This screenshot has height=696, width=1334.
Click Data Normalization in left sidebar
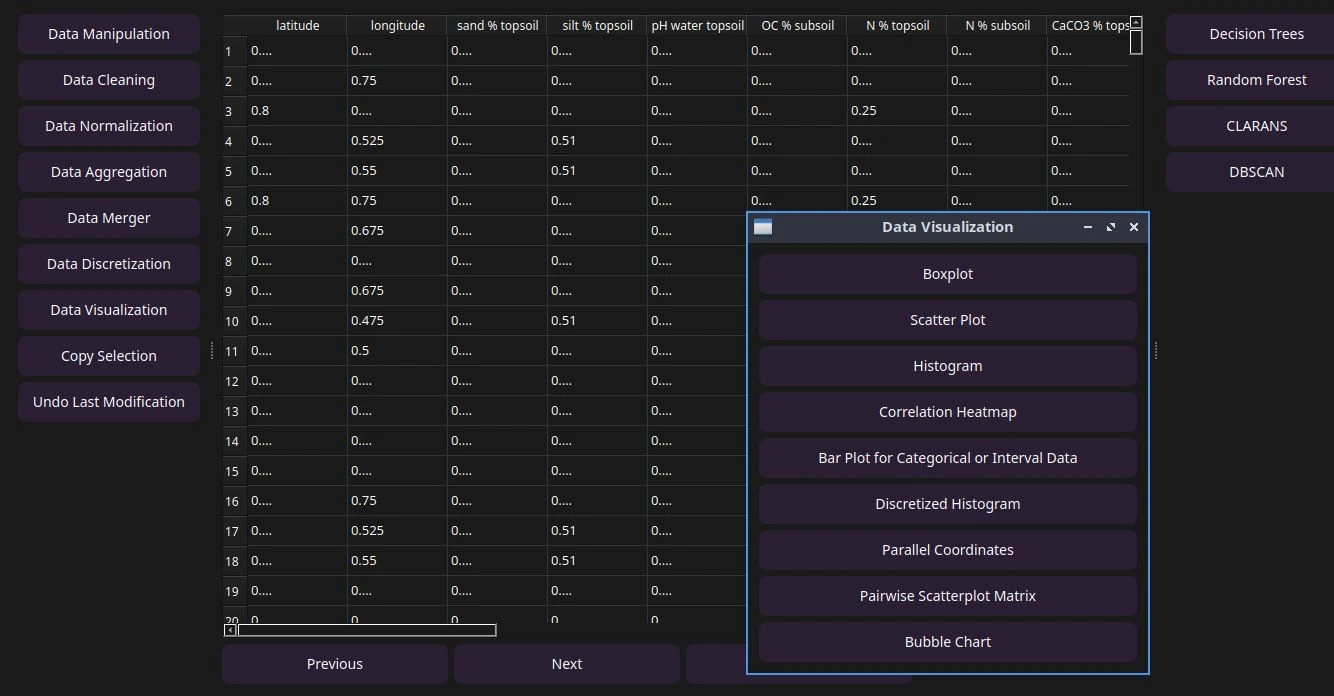(109, 126)
